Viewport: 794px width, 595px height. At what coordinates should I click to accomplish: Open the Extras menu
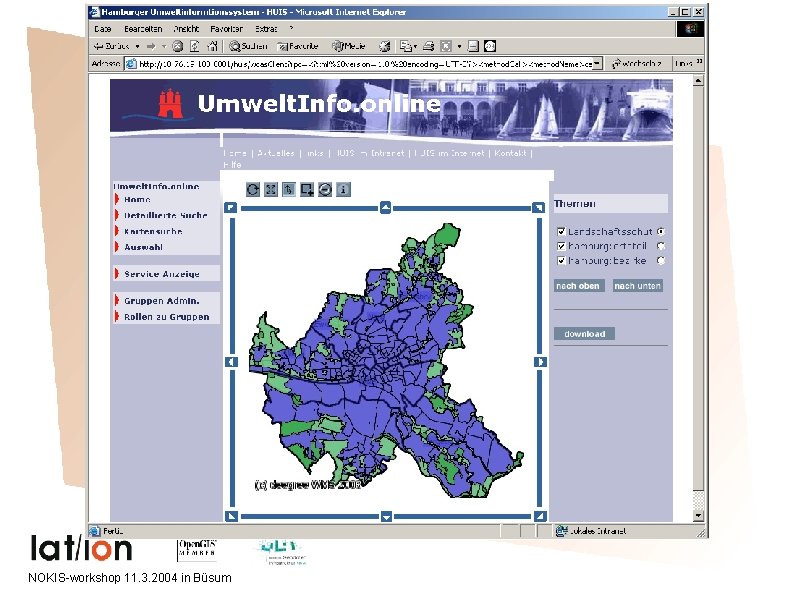click(266, 29)
